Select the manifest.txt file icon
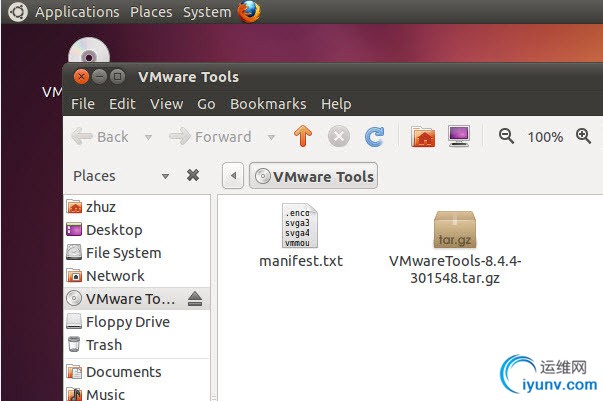 (x=300, y=225)
